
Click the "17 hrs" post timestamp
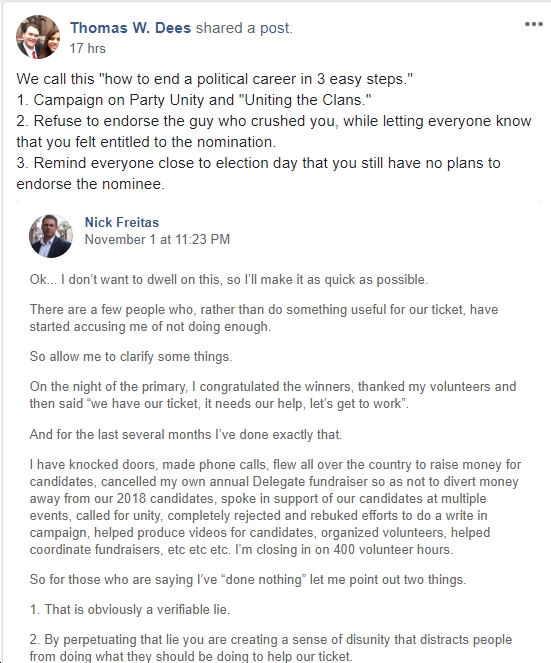click(x=88, y=48)
